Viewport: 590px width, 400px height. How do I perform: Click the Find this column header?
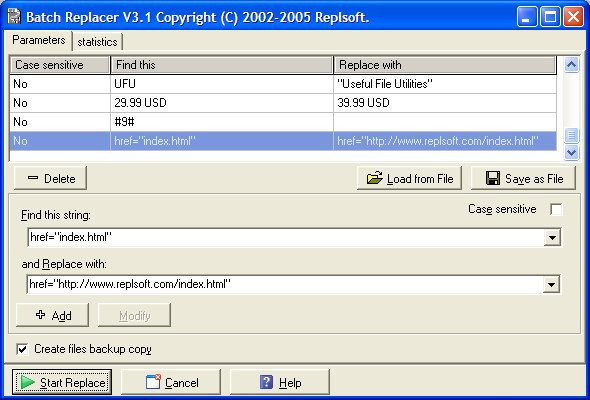[x=222, y=65]
